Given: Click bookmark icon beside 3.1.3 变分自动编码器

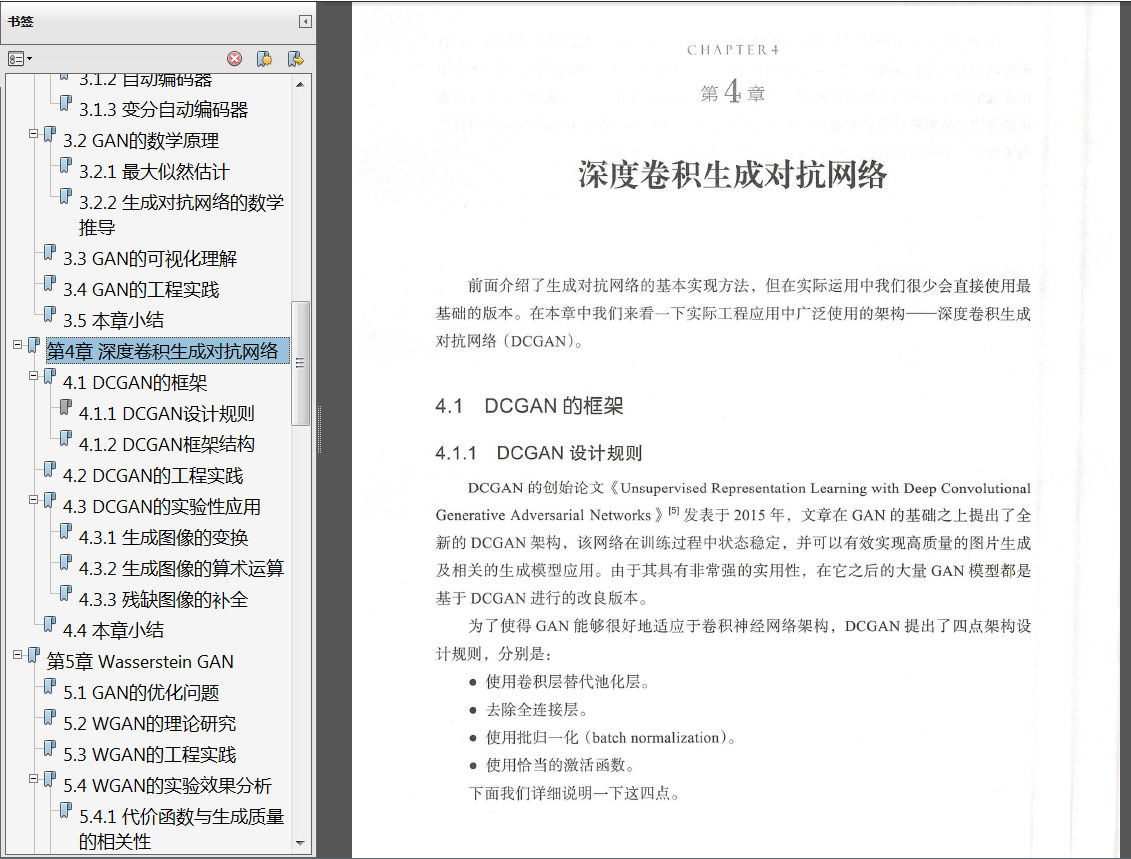Looking at the screenshot, I should tap(66, 103).
